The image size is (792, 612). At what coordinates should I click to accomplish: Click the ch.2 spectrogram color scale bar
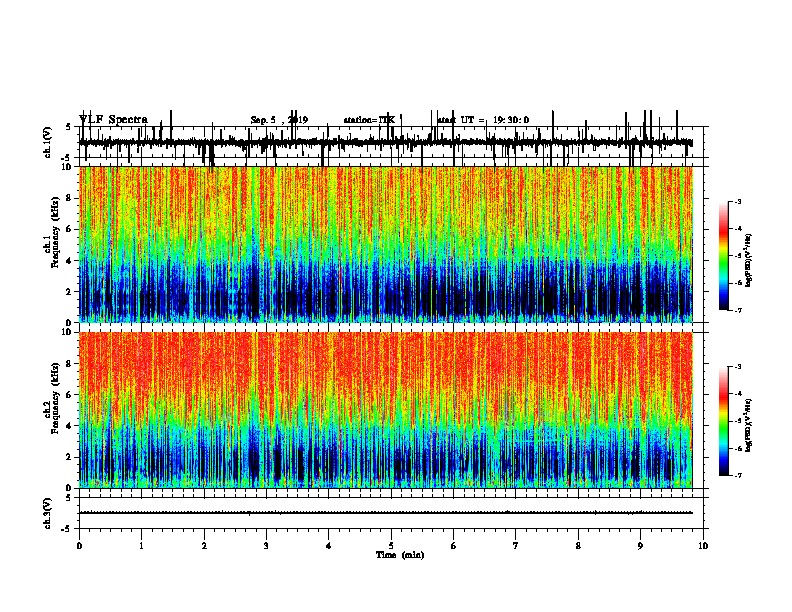[724, 421]
